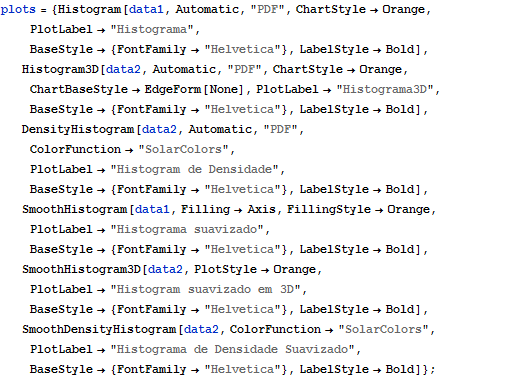Click the function name "Histogram3D"
Screen dimensions: 508x379
click(60, 69)
